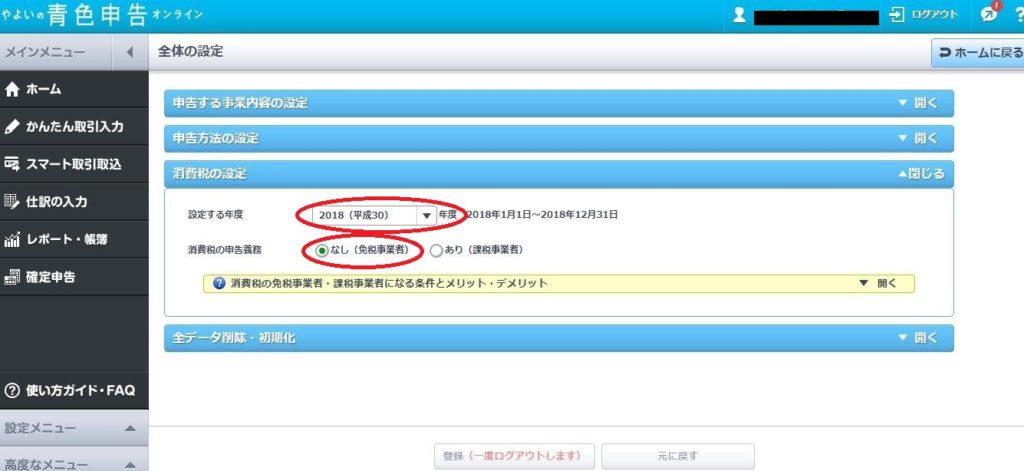Click the 消費税の申告義務 label
Image resolution: width=1024 pixels, height=471 pixels.
(x=226, y=250)
